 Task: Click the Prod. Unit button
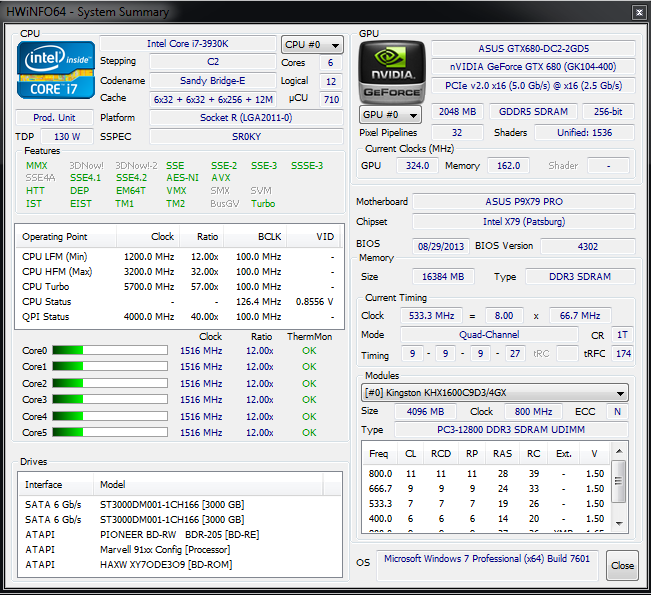(54, 118)
